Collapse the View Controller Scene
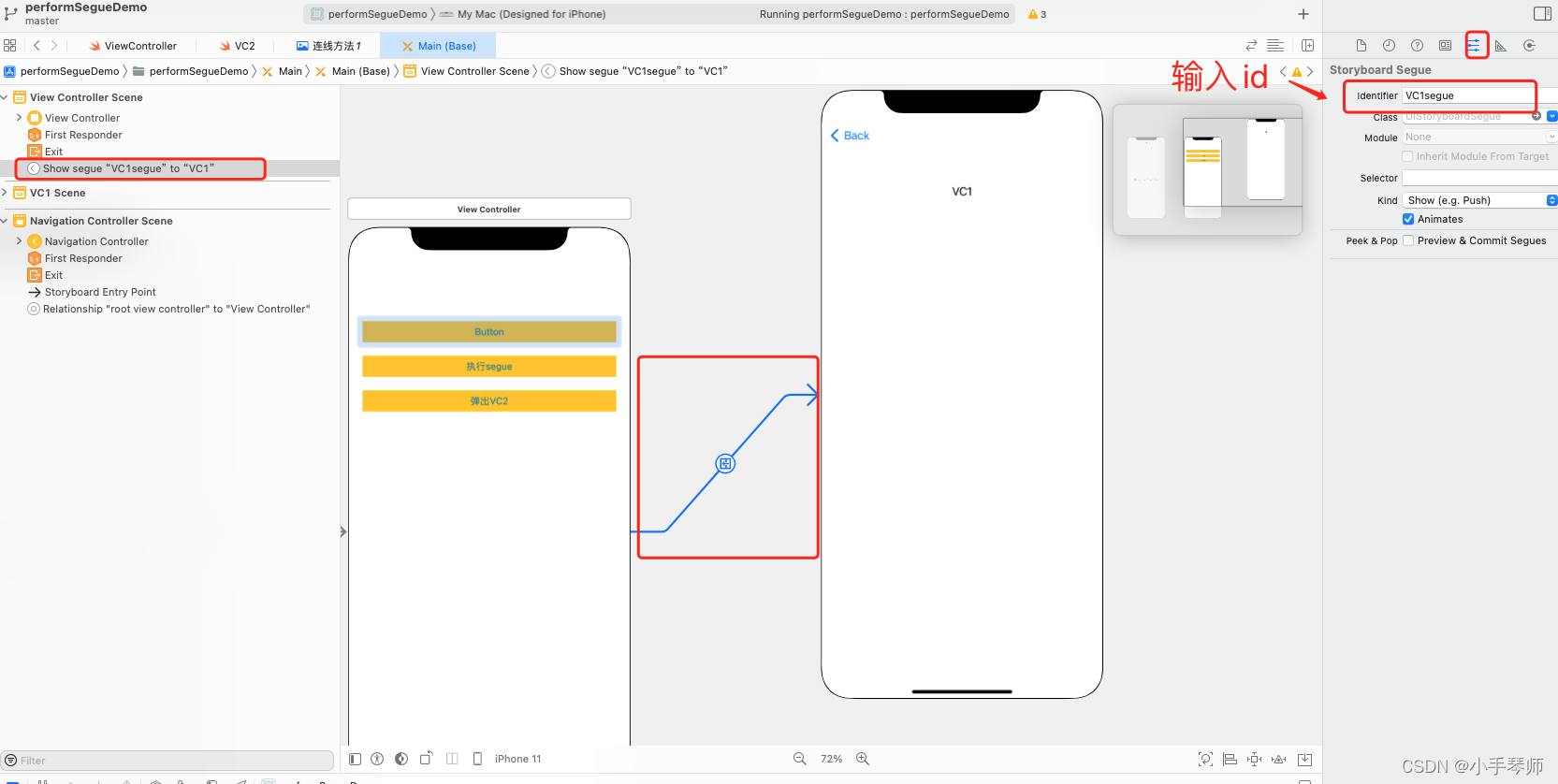1558x784 pixels. point(5,97)
